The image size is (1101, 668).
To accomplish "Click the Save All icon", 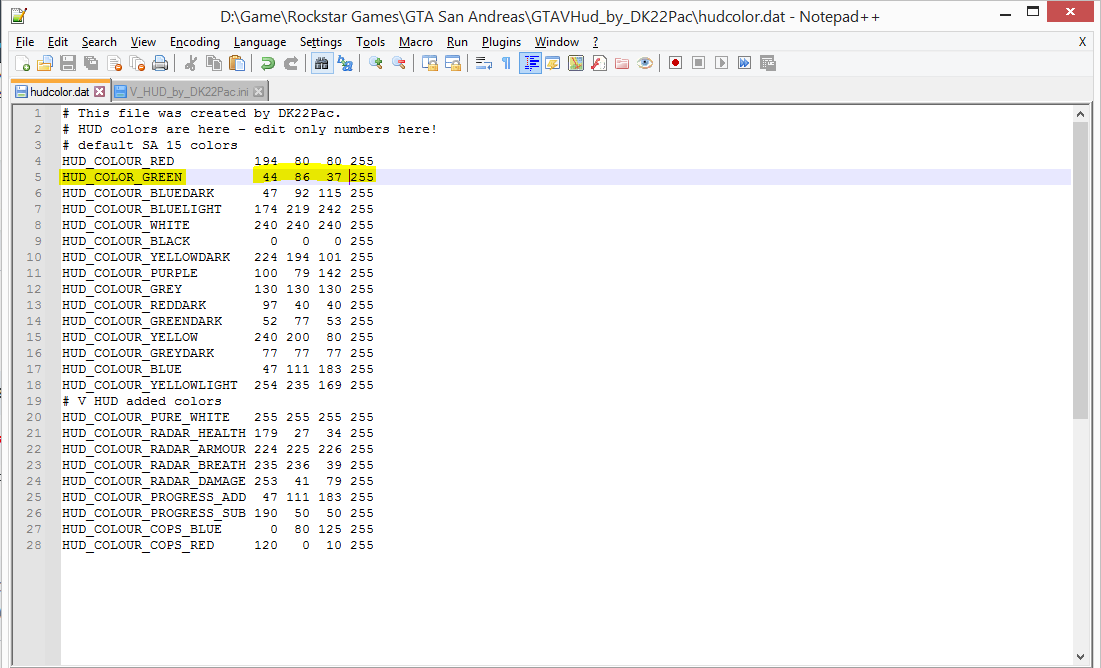I will pyautogui.click(x=91, y=63).
